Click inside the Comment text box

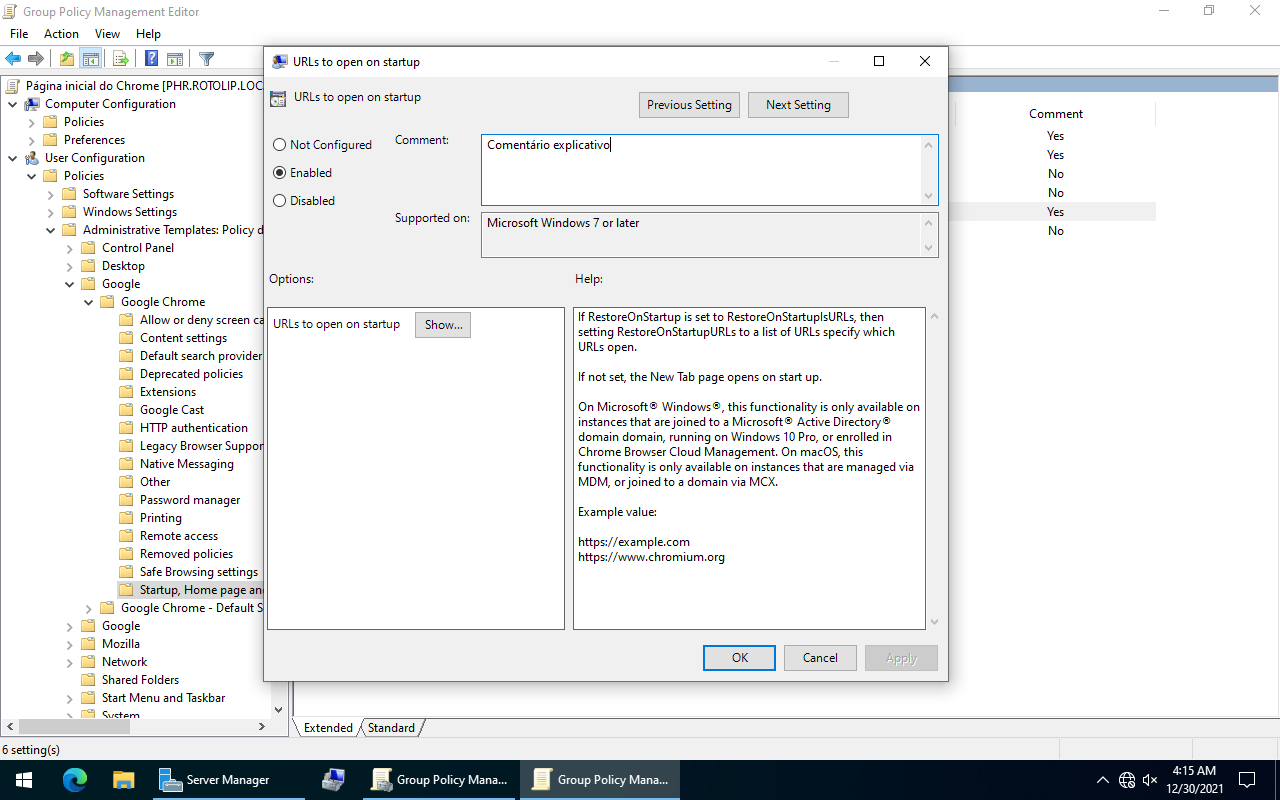click(x=700, y=170)
